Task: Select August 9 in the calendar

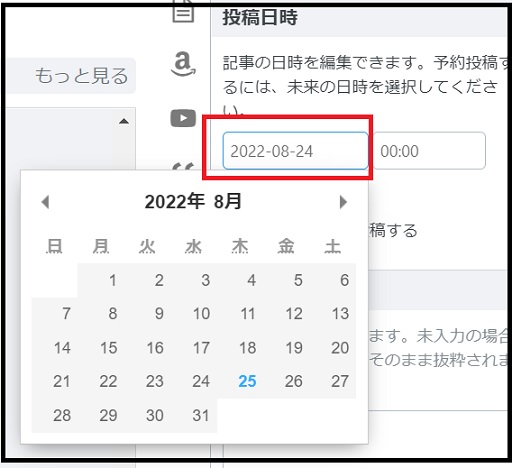Action: [x=147, y=314]
